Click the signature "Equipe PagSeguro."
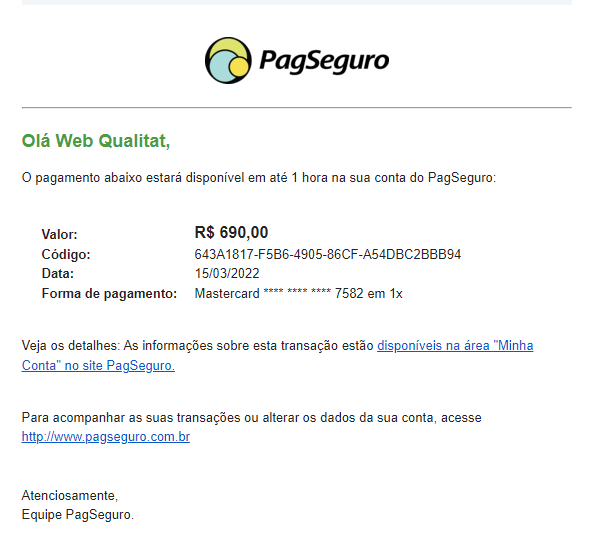 click(x=78, y=515)
